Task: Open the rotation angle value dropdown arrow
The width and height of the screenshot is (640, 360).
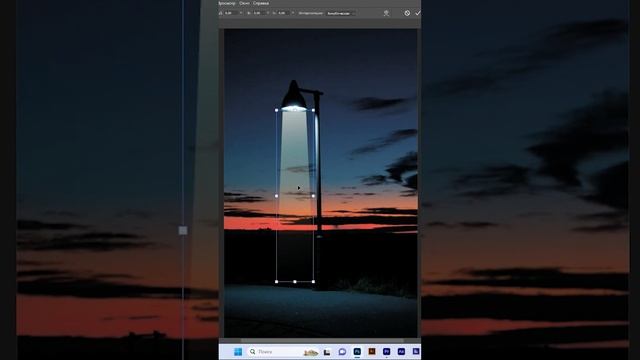Action: click(x=241, y=13)
